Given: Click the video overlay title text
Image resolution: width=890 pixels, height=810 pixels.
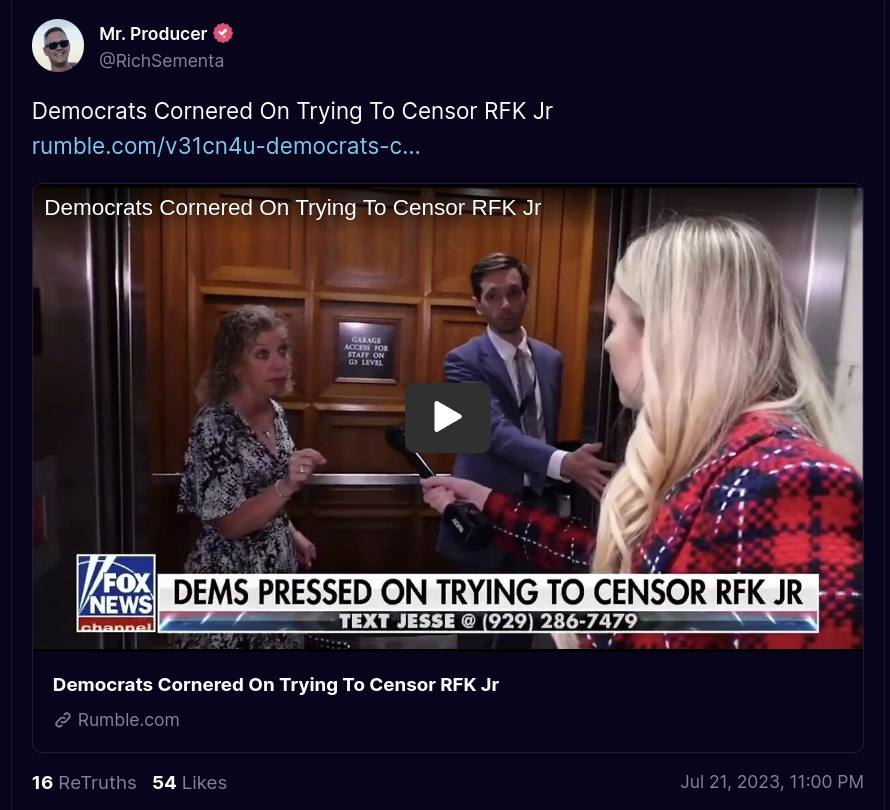Looking at the screenshot, I should (x=293, y=208).
